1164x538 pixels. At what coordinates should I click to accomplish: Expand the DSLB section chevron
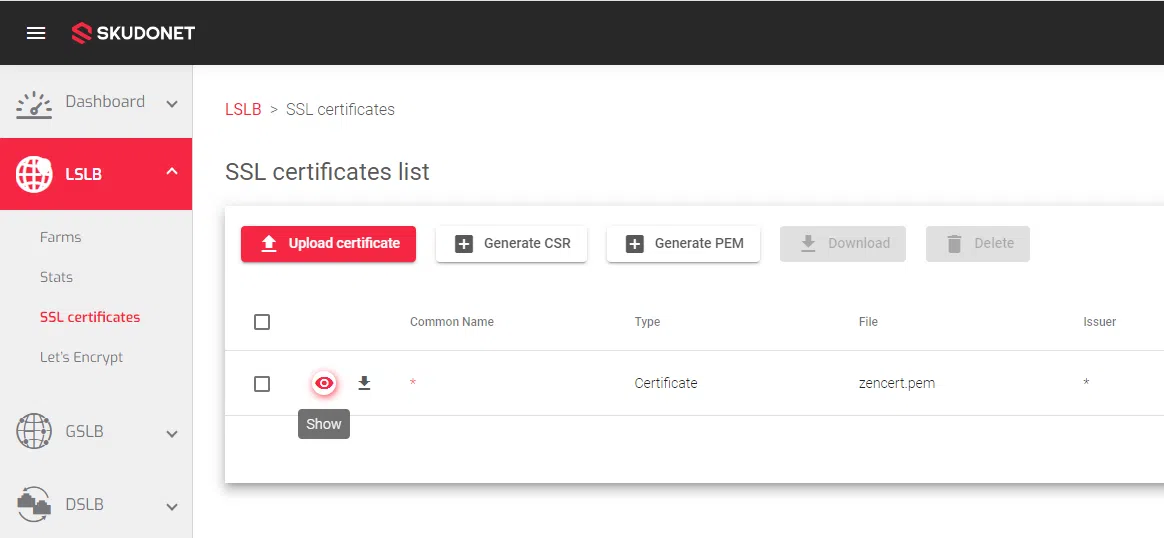[x=172, y=506]
